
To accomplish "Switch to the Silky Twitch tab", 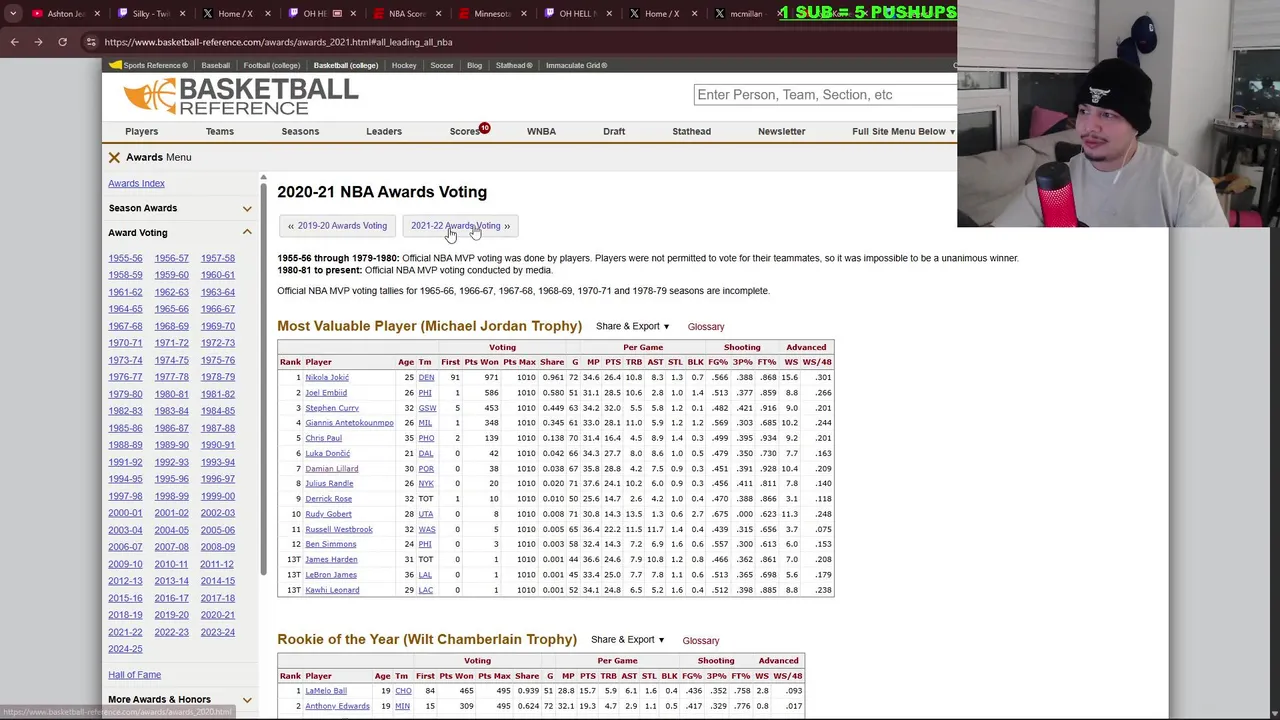I will (x=150, y=14).
